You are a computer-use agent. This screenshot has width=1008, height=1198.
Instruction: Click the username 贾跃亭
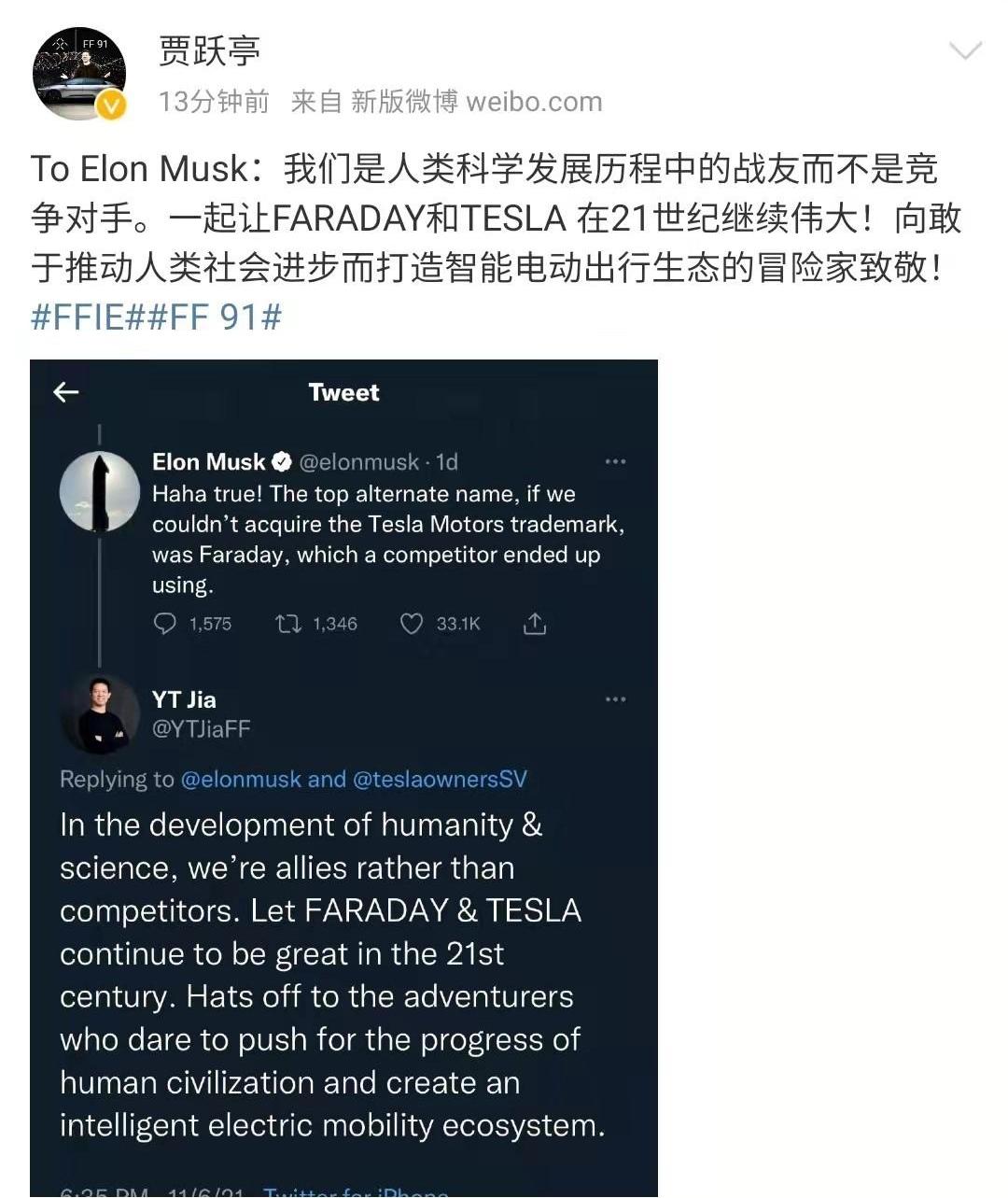click(210, 53)
